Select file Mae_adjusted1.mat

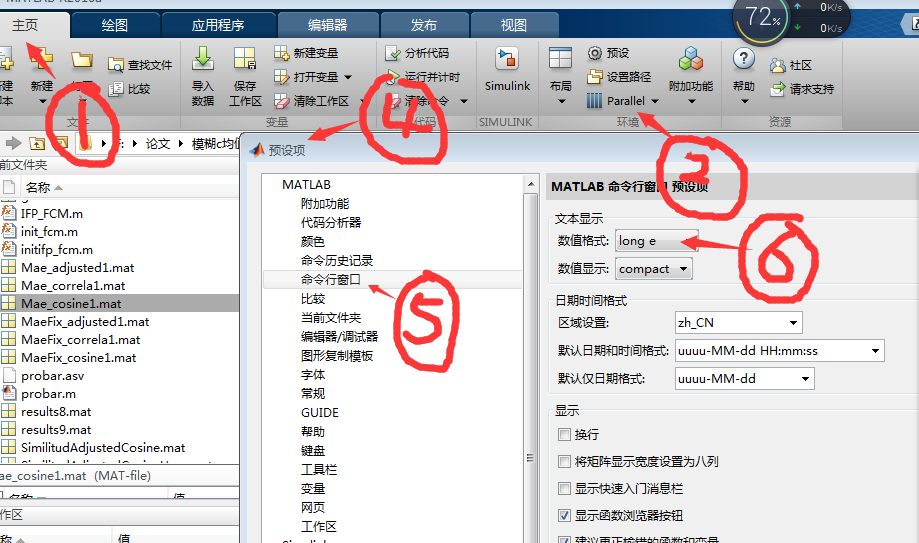click(x=77, y=267)
